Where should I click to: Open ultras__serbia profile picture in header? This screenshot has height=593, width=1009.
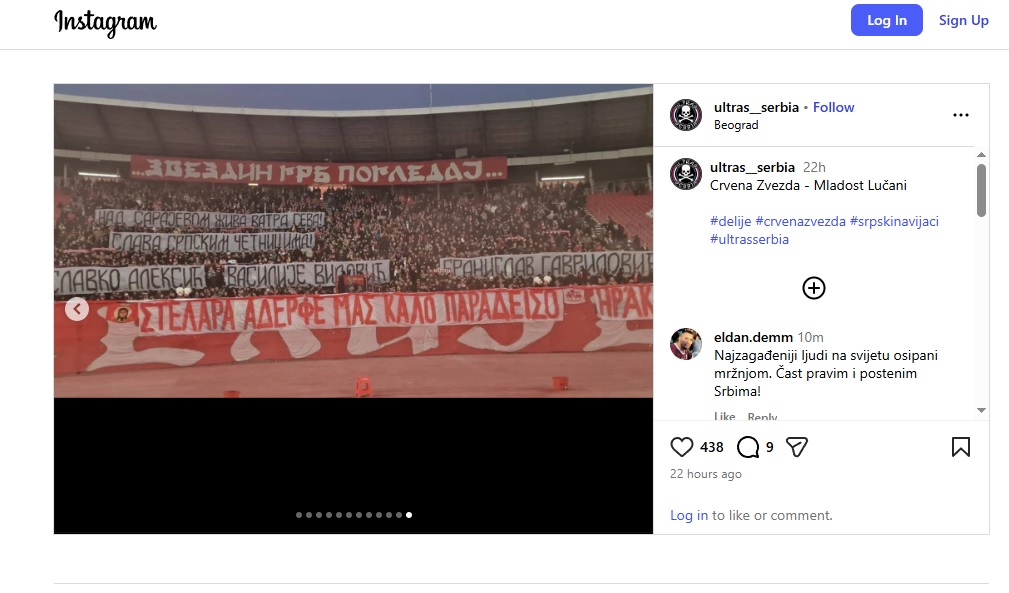point(686,115)
